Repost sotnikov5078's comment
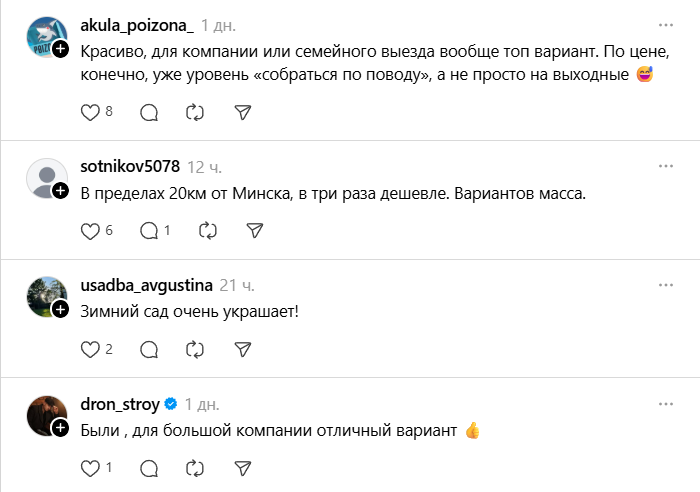 click(x=209, y=230)
